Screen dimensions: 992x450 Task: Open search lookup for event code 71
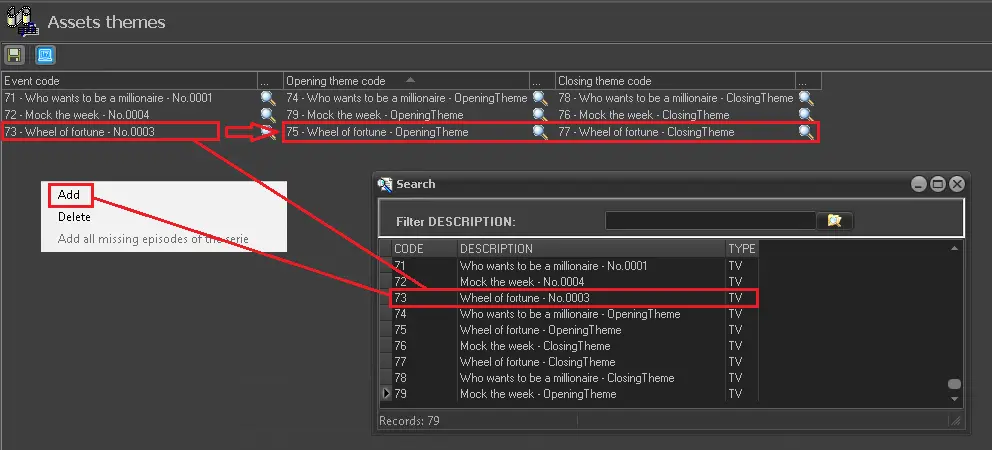[x=268, y=98]
